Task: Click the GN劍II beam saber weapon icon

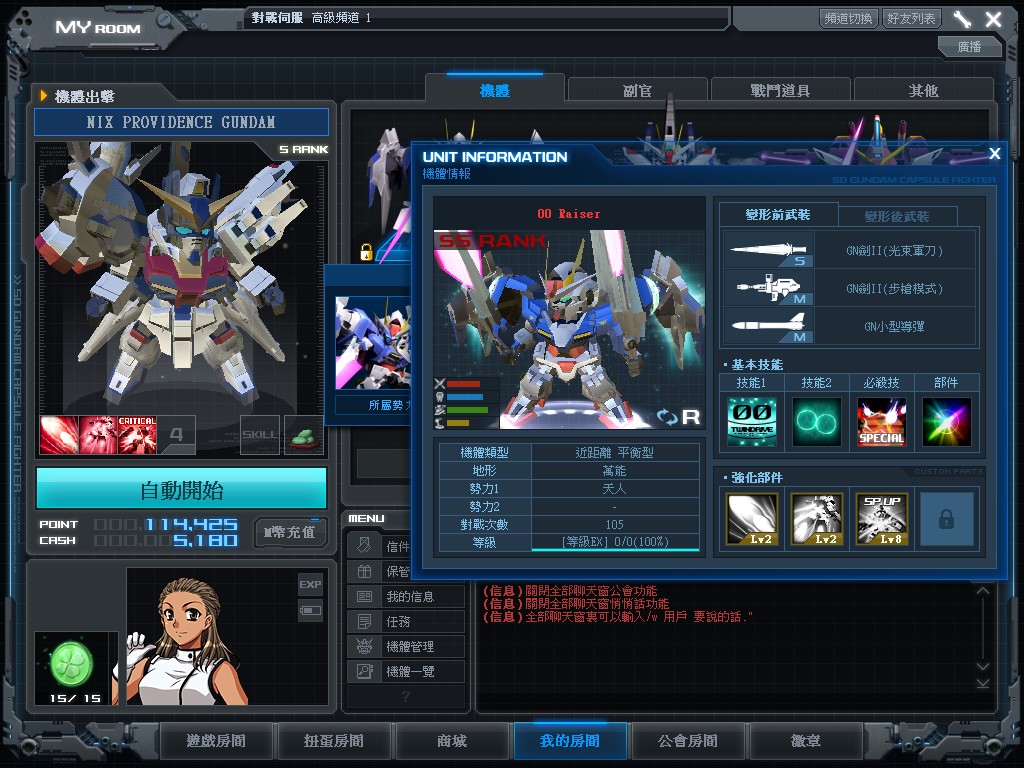Action: pyautogui.click(x=769, y=250)
